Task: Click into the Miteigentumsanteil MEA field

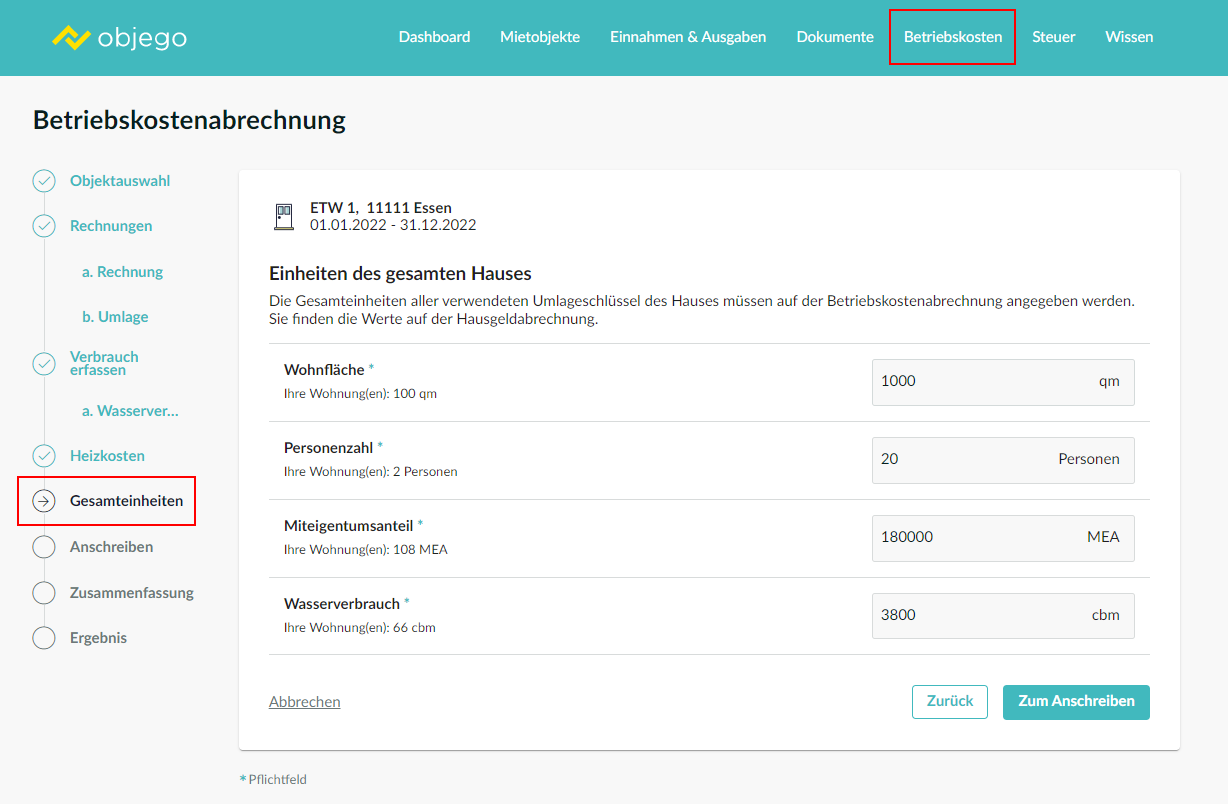Action: coord(980,538)
